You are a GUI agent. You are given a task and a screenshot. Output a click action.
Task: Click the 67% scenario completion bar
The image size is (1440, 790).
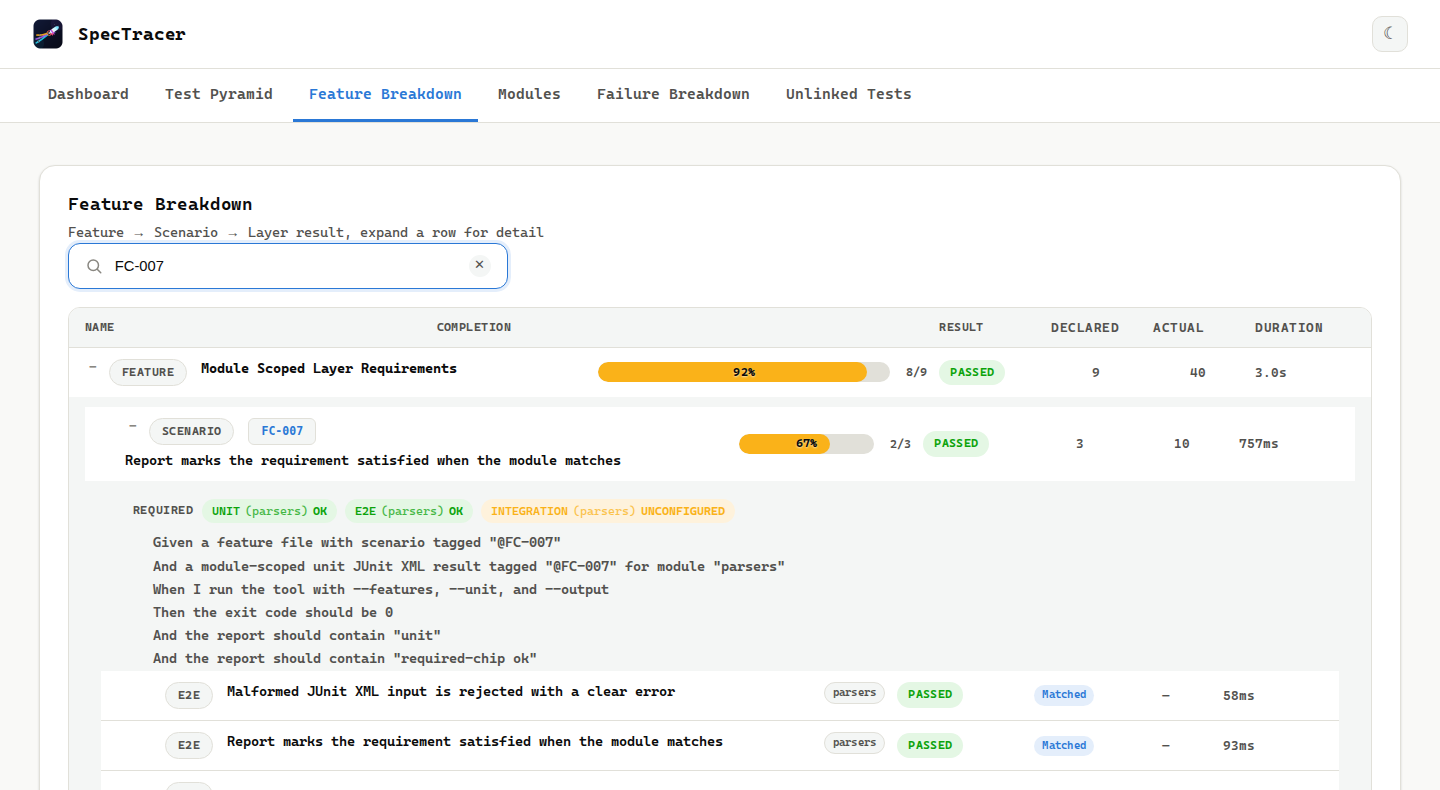click(806, 444)
